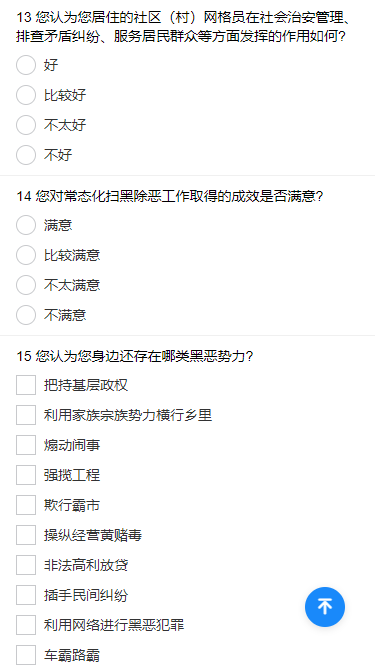Pick 不满意 for question 14

point(26,315)
